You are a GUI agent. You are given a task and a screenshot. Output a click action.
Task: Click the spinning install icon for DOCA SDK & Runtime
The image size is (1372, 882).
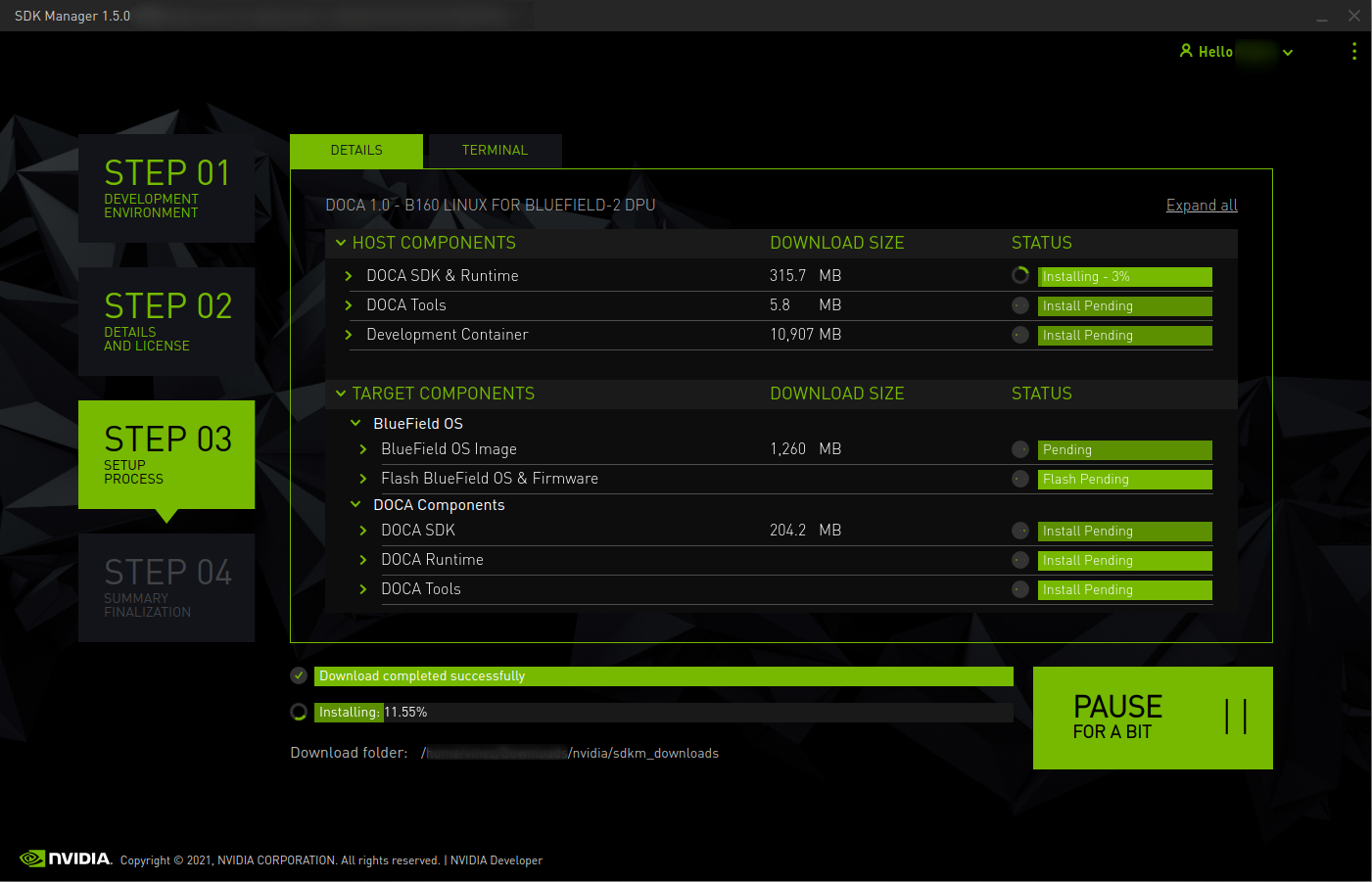tap(1020, 276)
